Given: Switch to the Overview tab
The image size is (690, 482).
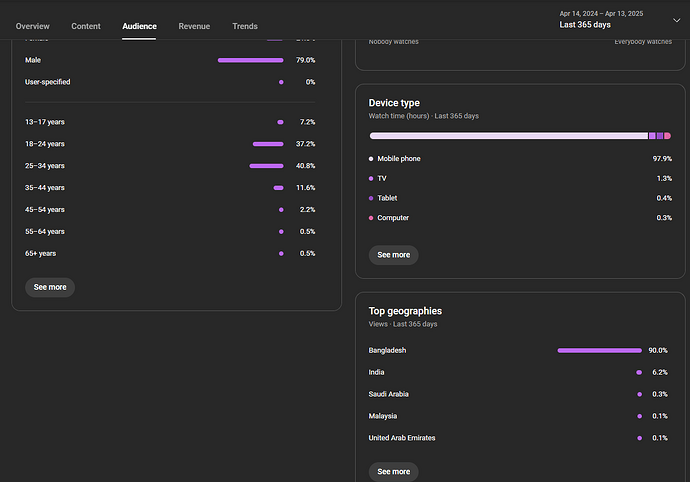Looking at the screenshot, I should pos(33,26).
